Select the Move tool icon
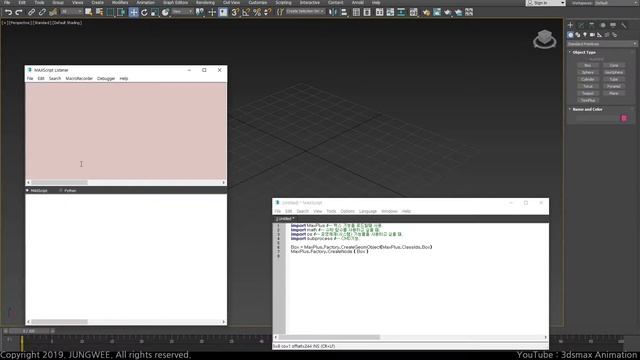The width and height of the screenshot is (640, 360). (133, 12)
